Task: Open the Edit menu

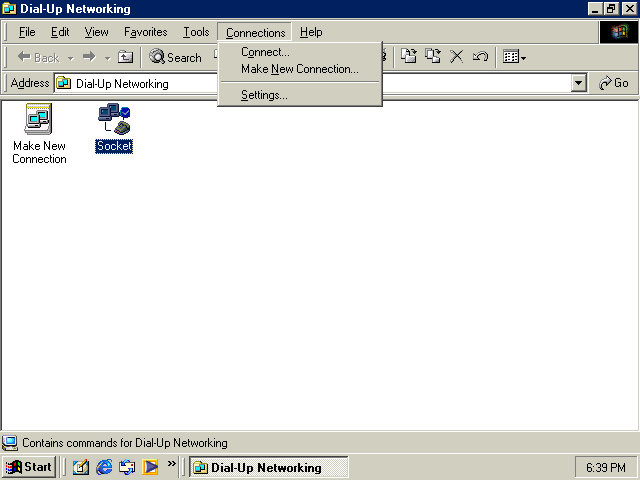Action: (60, 32)
